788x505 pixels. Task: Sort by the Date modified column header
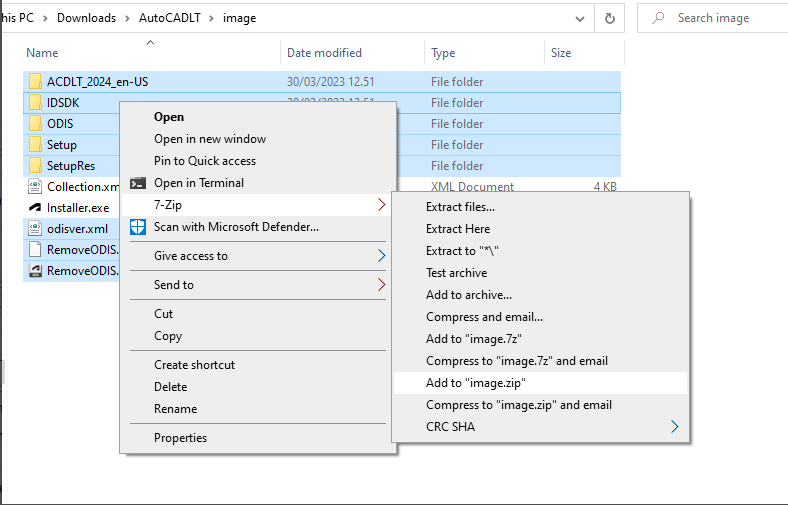click(x=324, y=53)
